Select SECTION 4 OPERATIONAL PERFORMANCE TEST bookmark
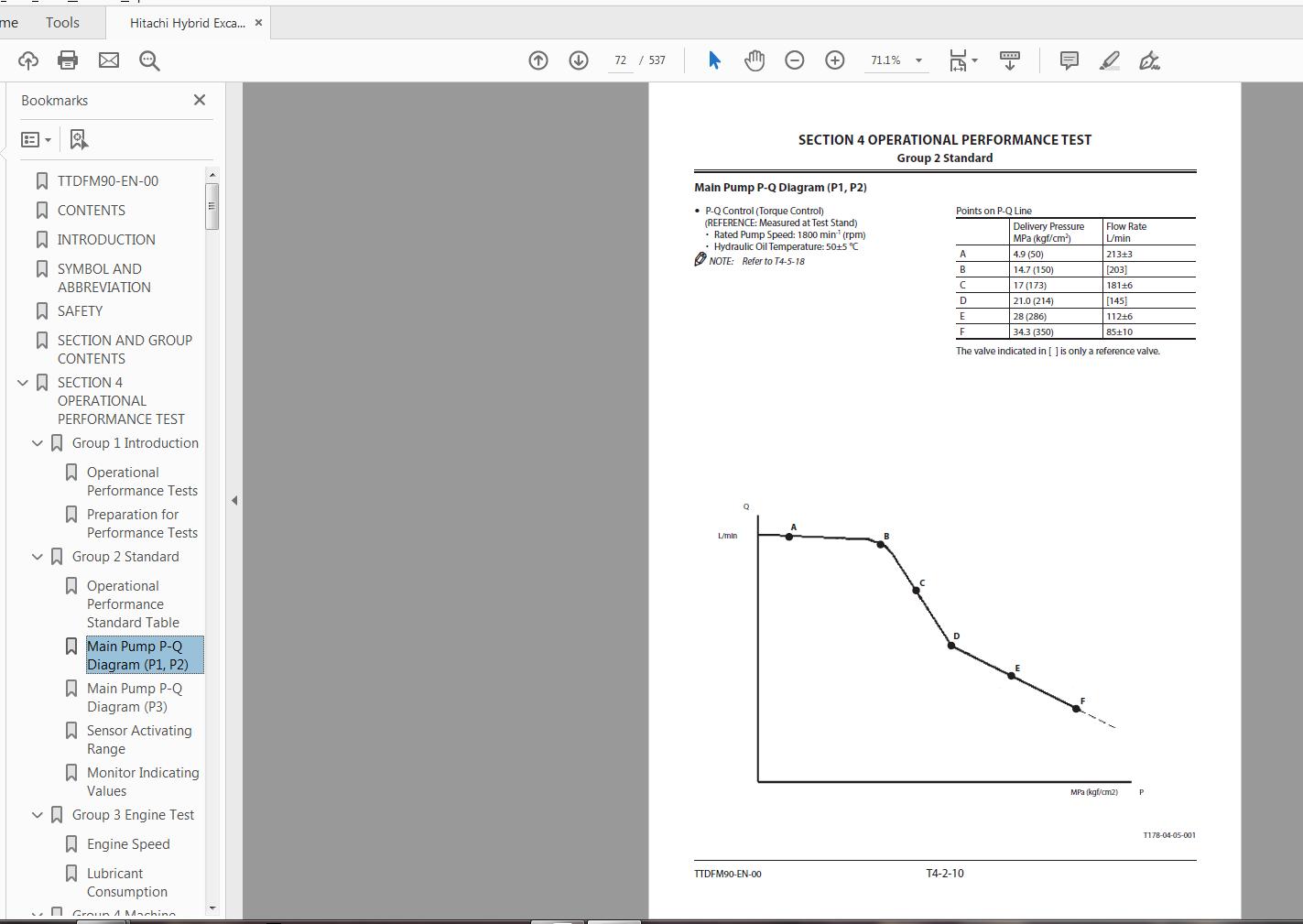The height and width of the screenshot is (924, 1303). (x=121, y=401)
